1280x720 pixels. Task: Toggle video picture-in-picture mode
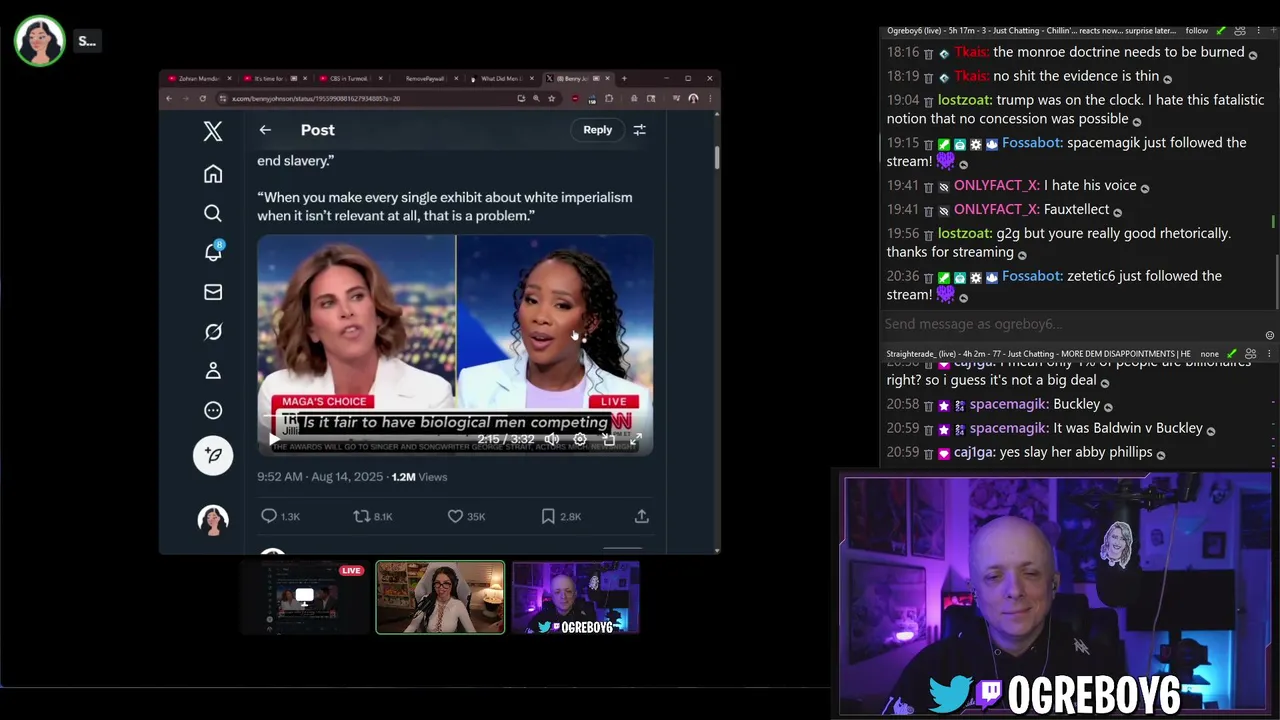[608, 439]
